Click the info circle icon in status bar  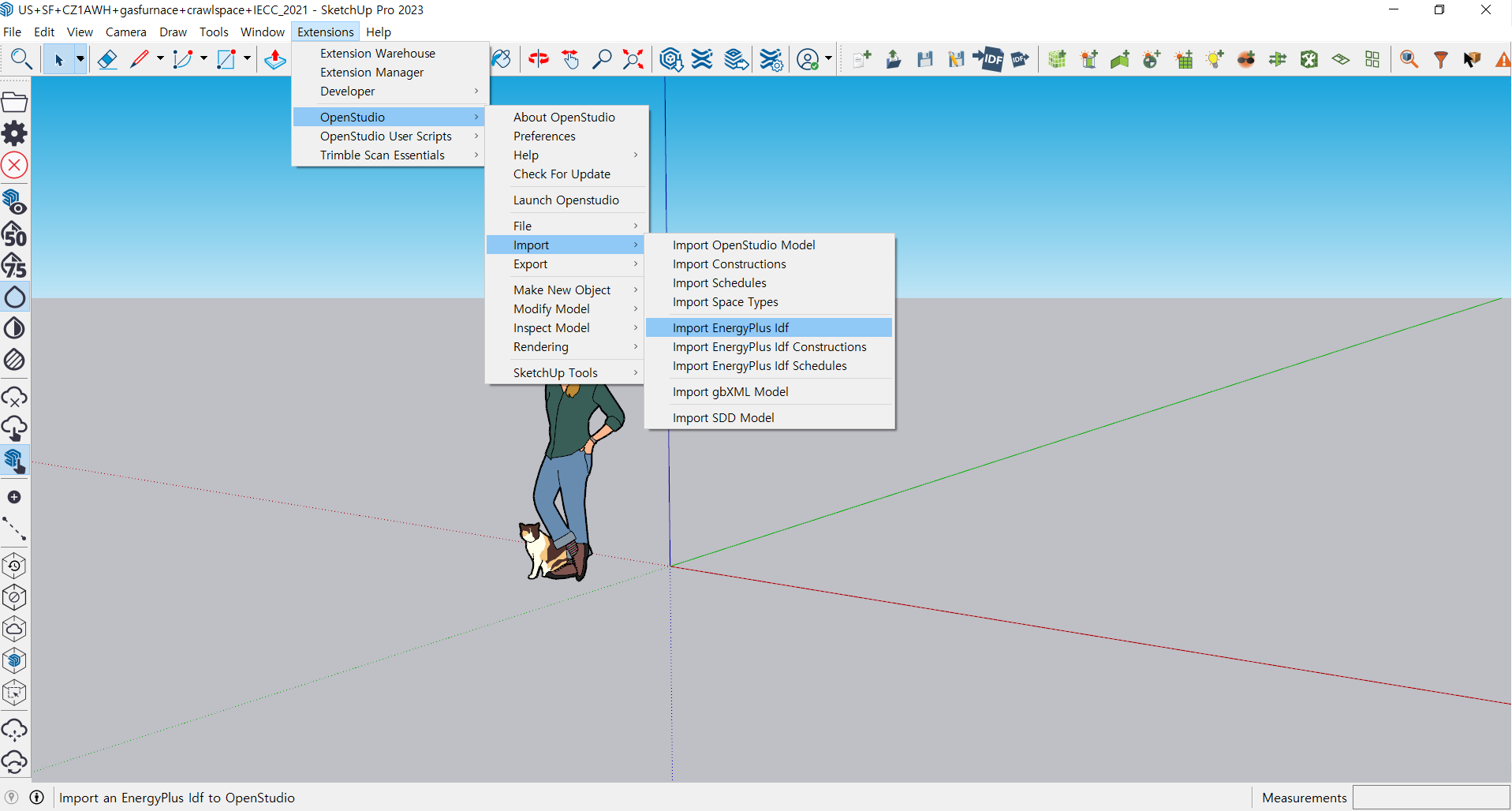36,798
